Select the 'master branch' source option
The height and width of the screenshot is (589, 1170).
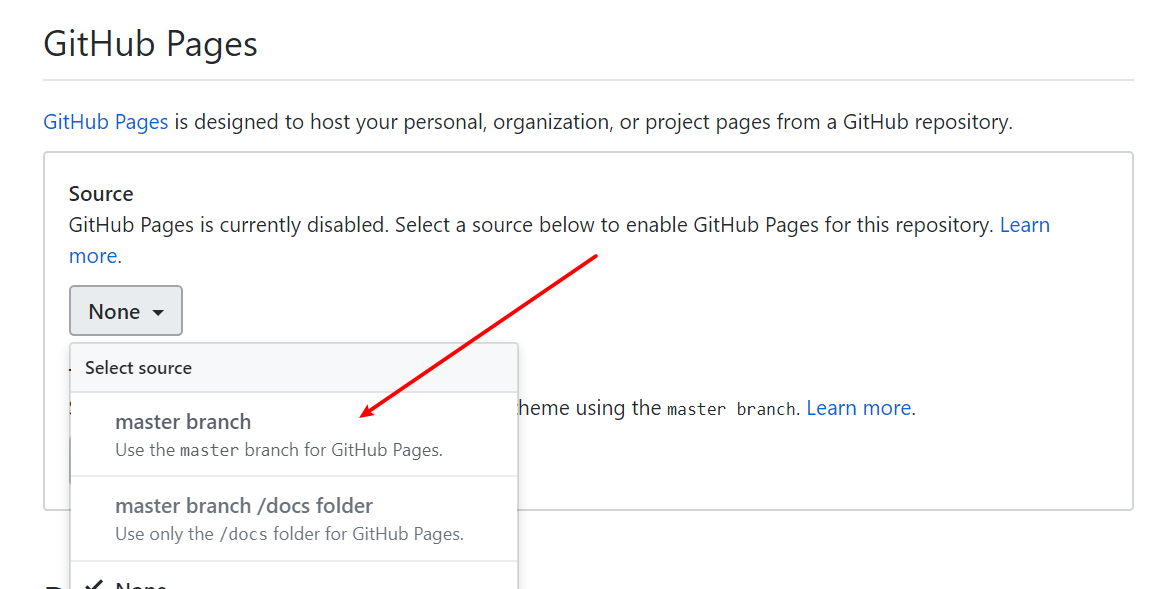[x=183, y=422]
